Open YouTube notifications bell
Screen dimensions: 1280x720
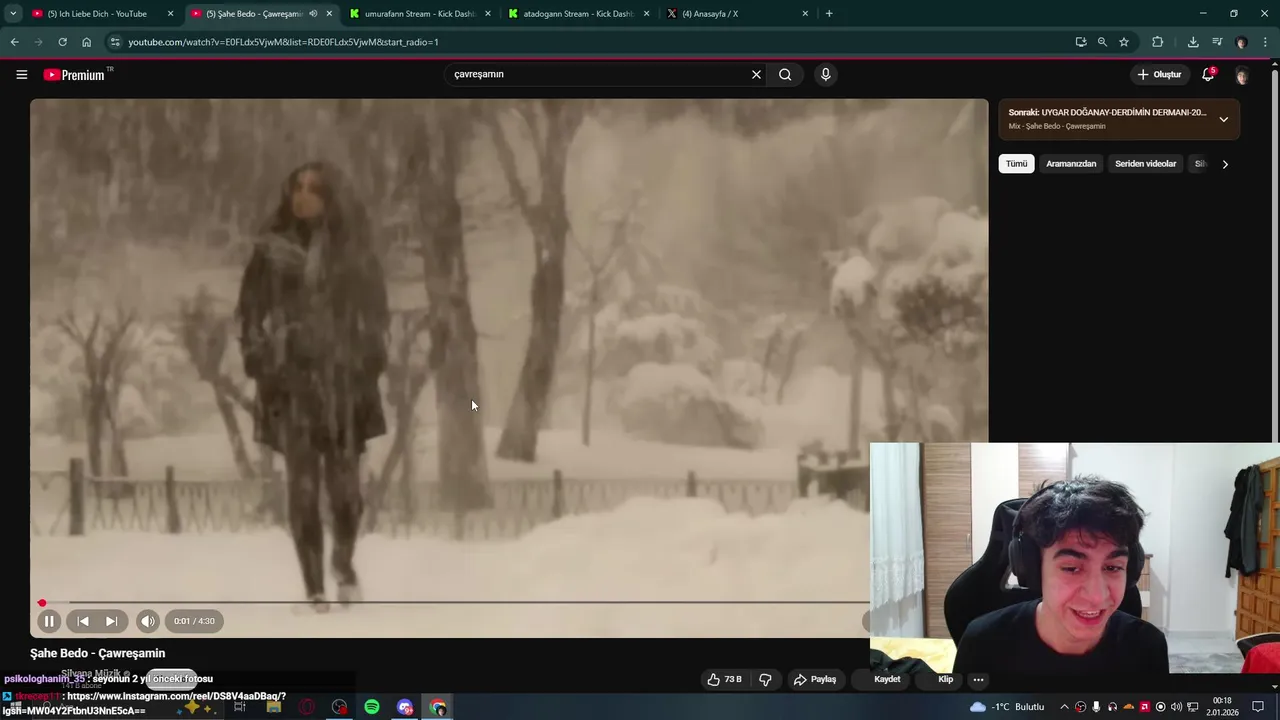click(1208, 74)
